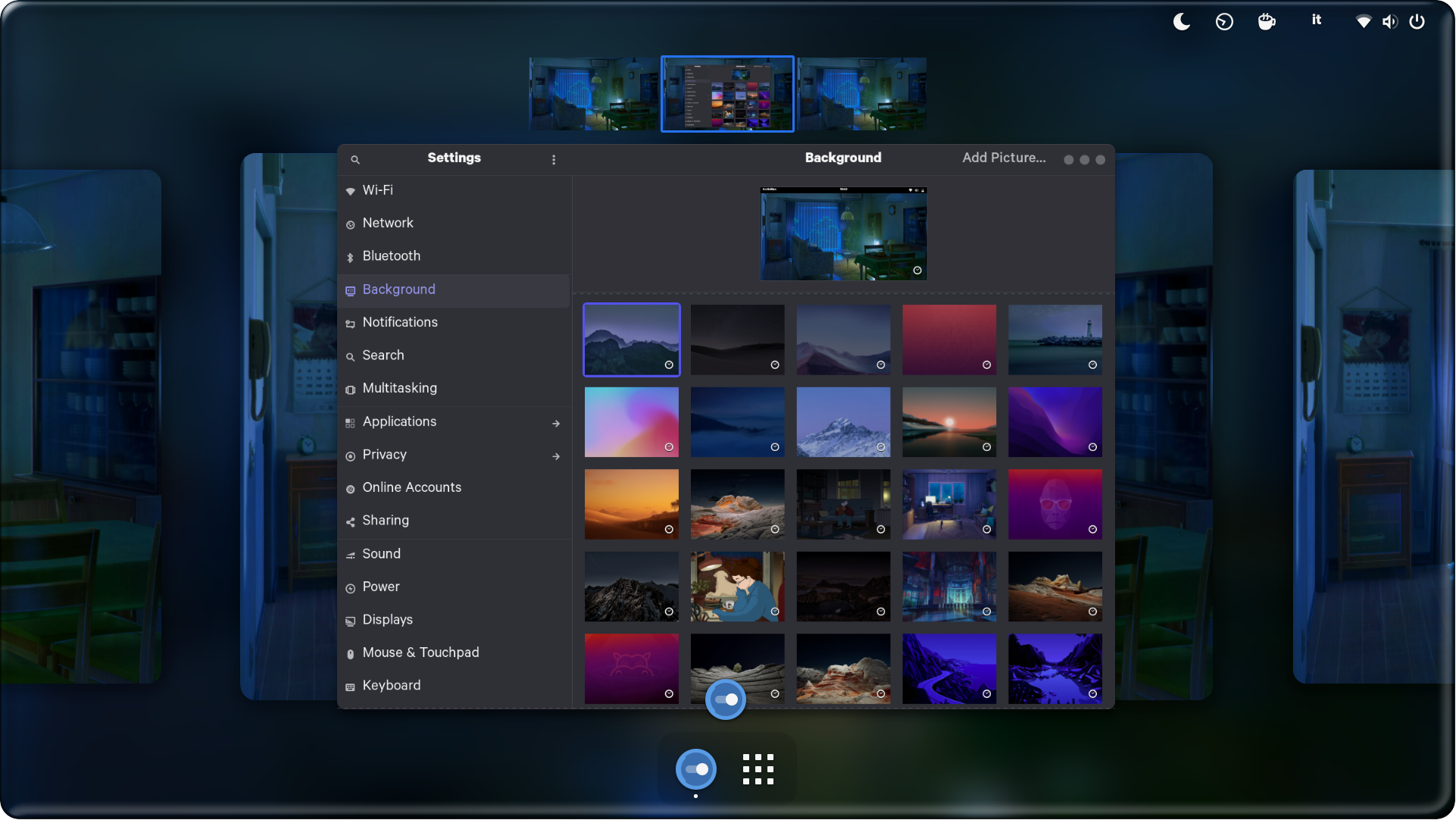This screenshot has height=820, width=1456.
Task: Choose the lighthouse wallpaper thumbnail
Action: (x=1055, y=339)
